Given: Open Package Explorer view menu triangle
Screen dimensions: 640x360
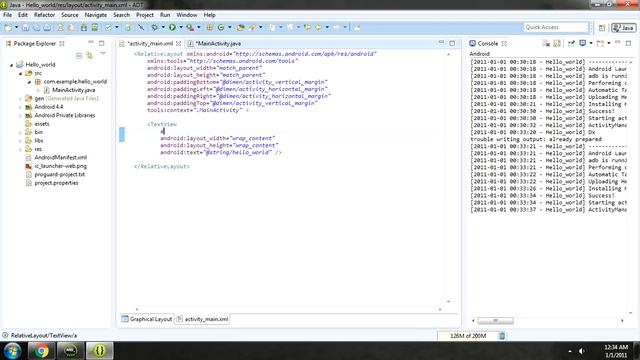Looking at the screenshot, I should pos(103,54).
